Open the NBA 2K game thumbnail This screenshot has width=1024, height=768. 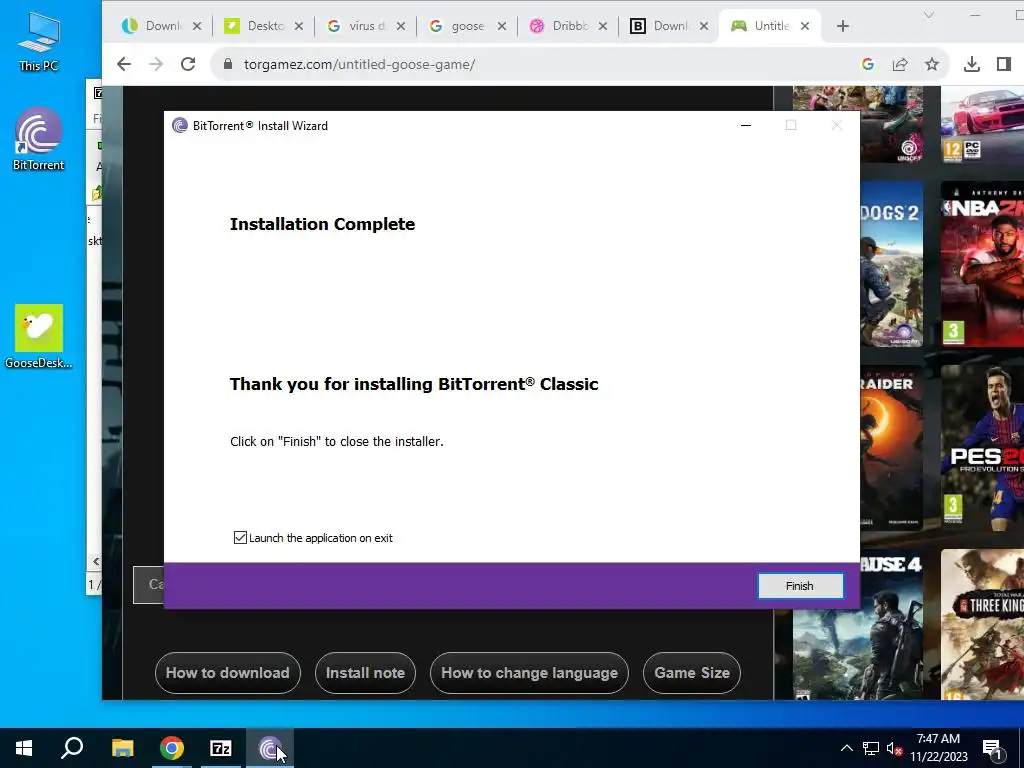coord(982,264)
